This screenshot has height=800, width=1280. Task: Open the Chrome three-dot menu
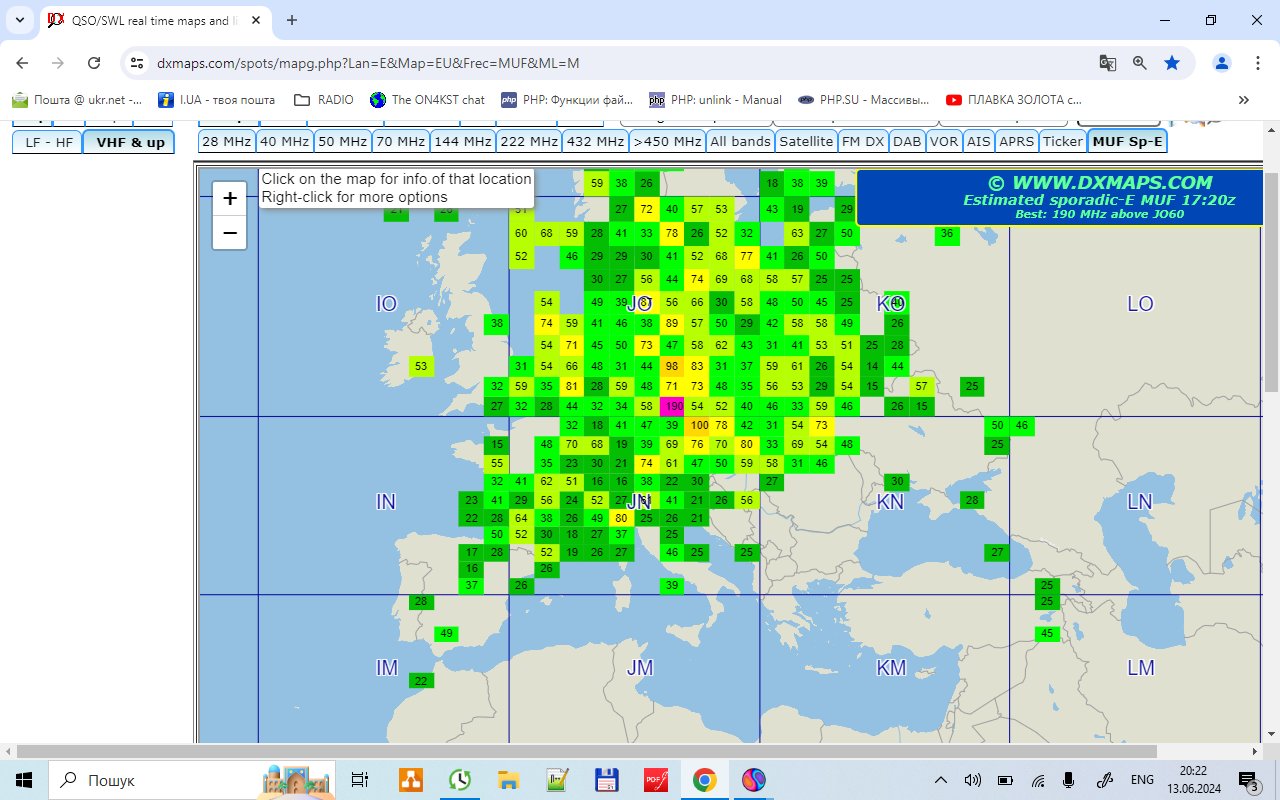click(x=1257, y=63)
